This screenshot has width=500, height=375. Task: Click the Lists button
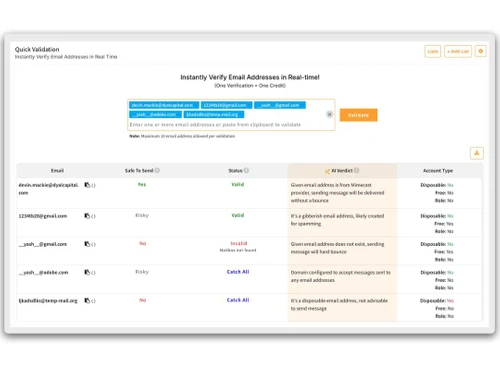433,51
